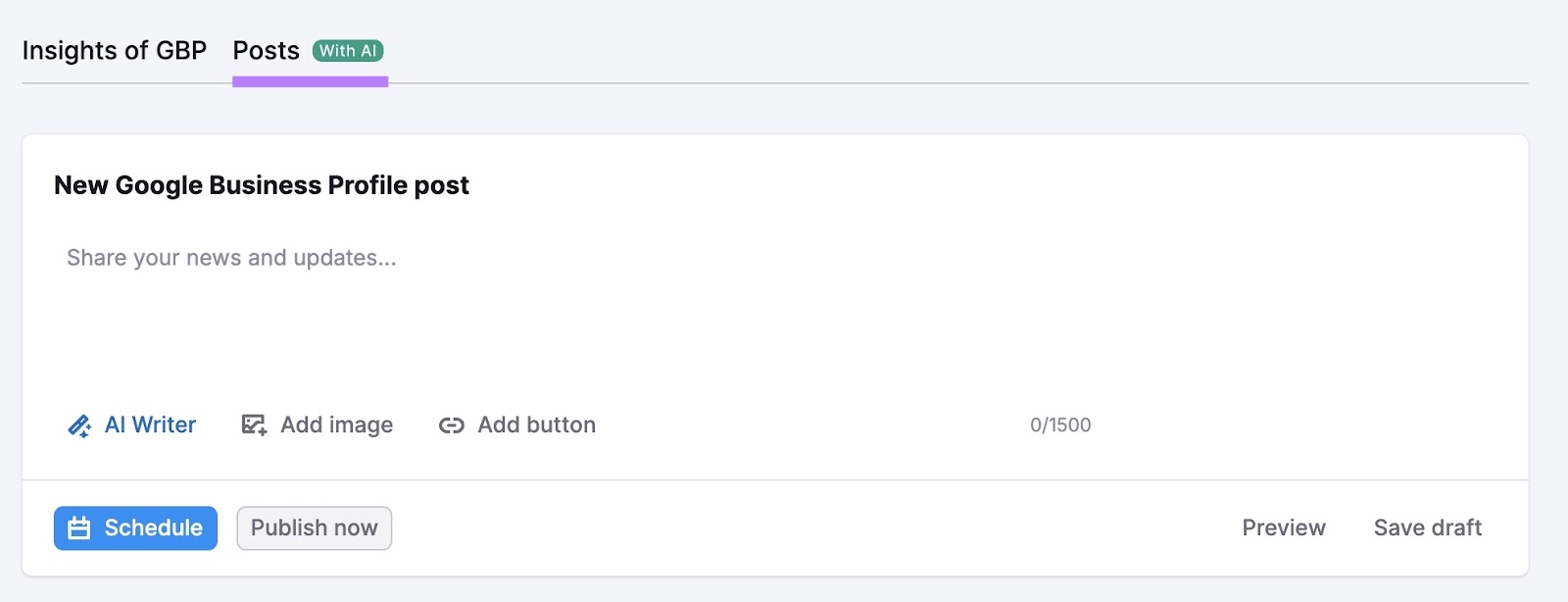The width and height of the screenshot is (1568, 602).
Task: Open the AI Writer
Action: 131,425
